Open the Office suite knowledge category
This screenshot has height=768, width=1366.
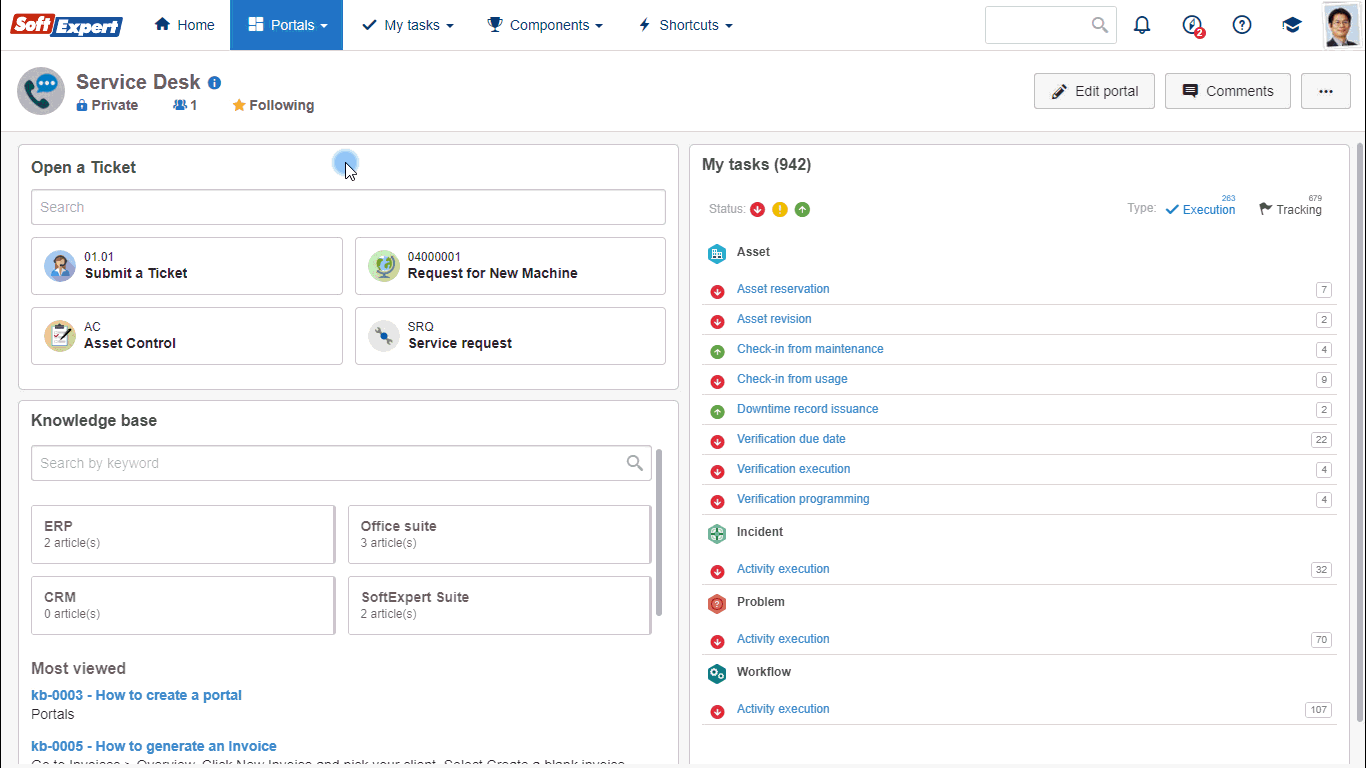click(500, 534)
